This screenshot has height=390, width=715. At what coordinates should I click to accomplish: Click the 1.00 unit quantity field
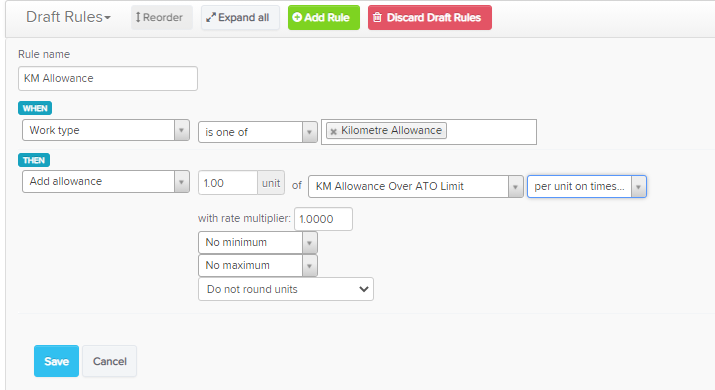(228, 183)
